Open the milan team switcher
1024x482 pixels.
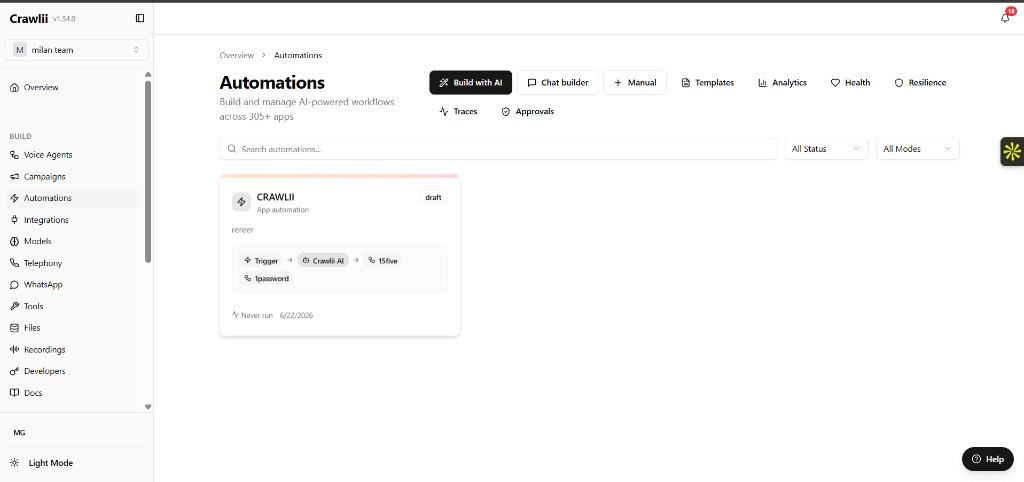click(x=76, y=50)
